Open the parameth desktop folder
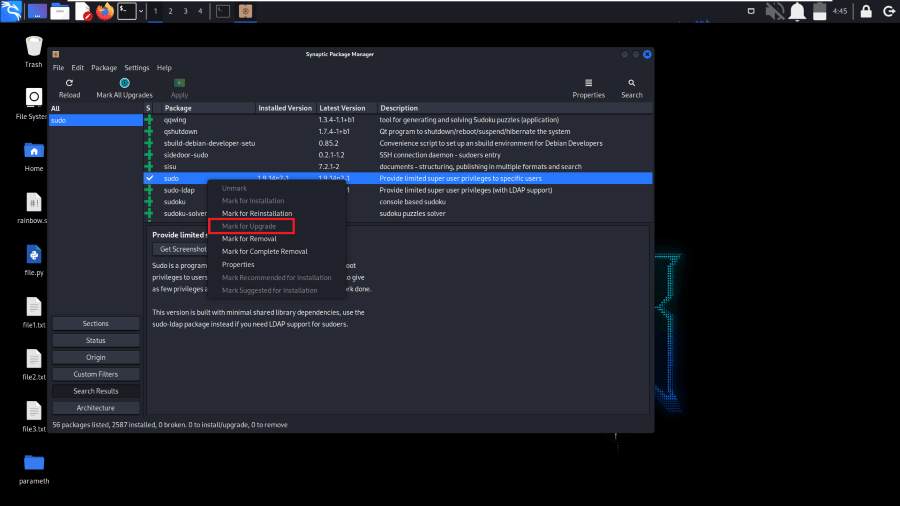The width and height of the screenshot is (900, 506). click(x=34, y=469)
